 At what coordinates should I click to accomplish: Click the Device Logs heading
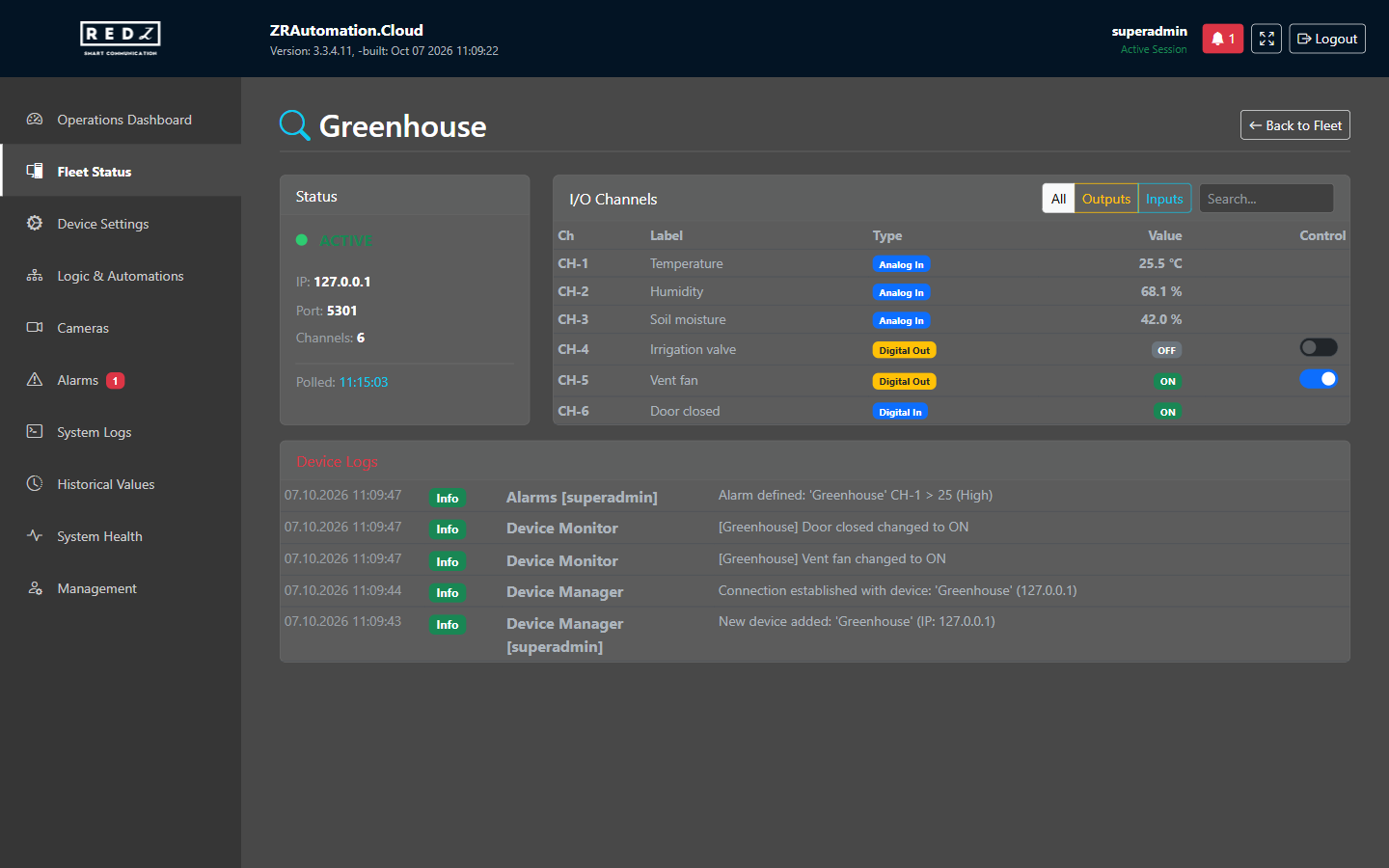point(337,462)
